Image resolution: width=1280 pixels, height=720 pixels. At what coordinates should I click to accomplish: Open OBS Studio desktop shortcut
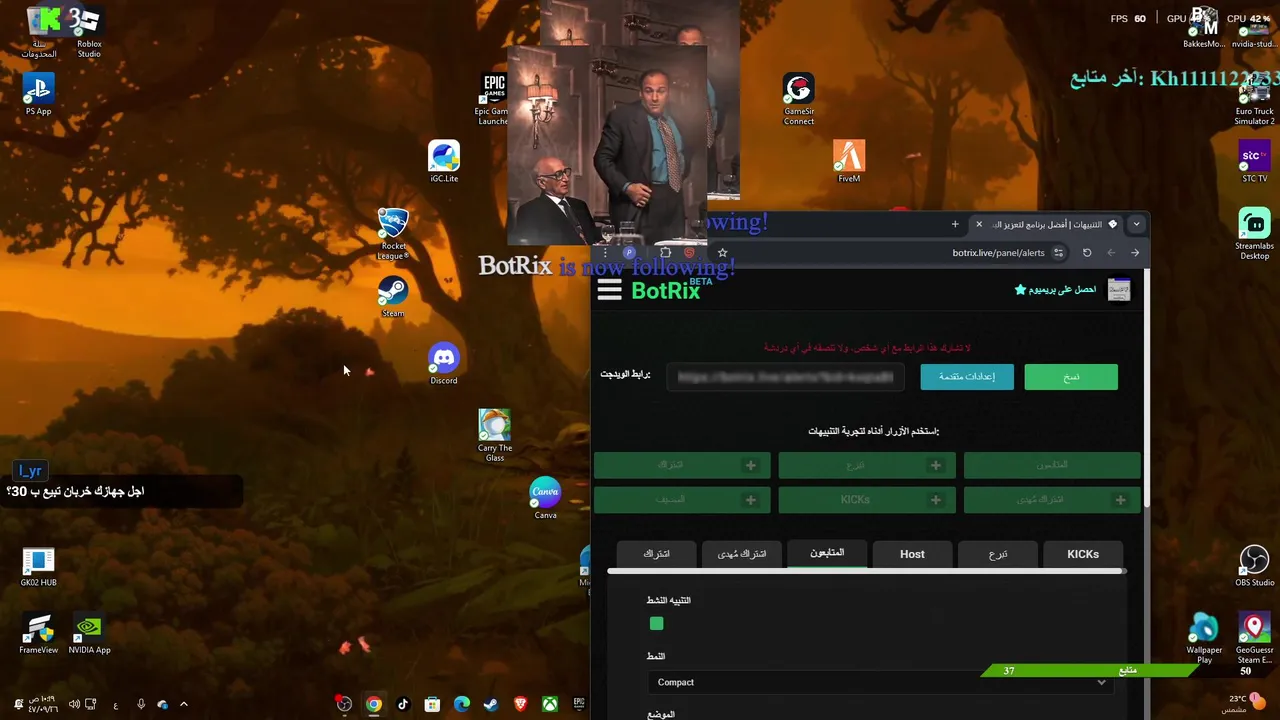tap(1254, 566)
